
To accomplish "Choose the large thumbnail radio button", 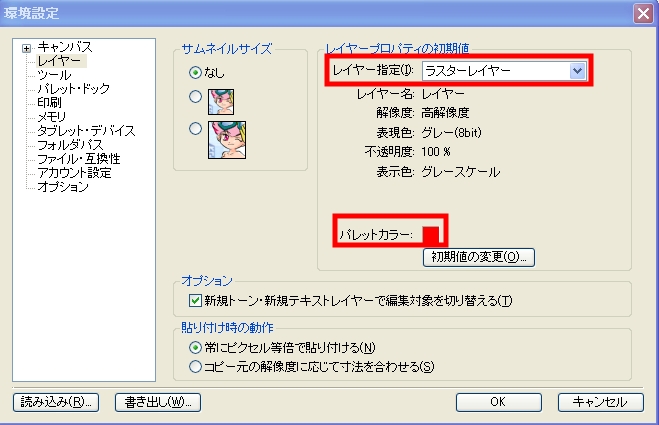I will (195, 128).
